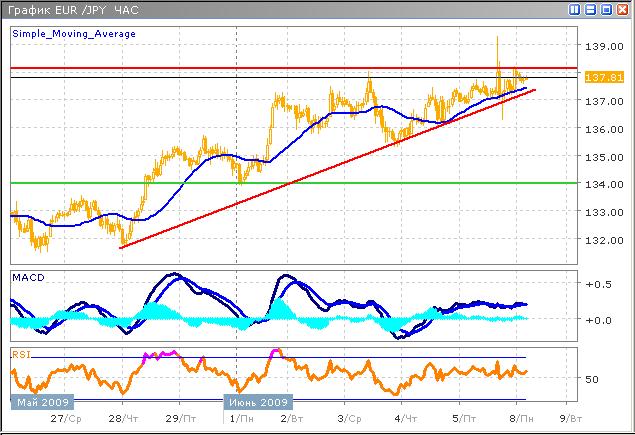The width and height of the screenshot is (635, 435).
Task: Click the Июнь 2009 month marker
Action: click(251, 401)
